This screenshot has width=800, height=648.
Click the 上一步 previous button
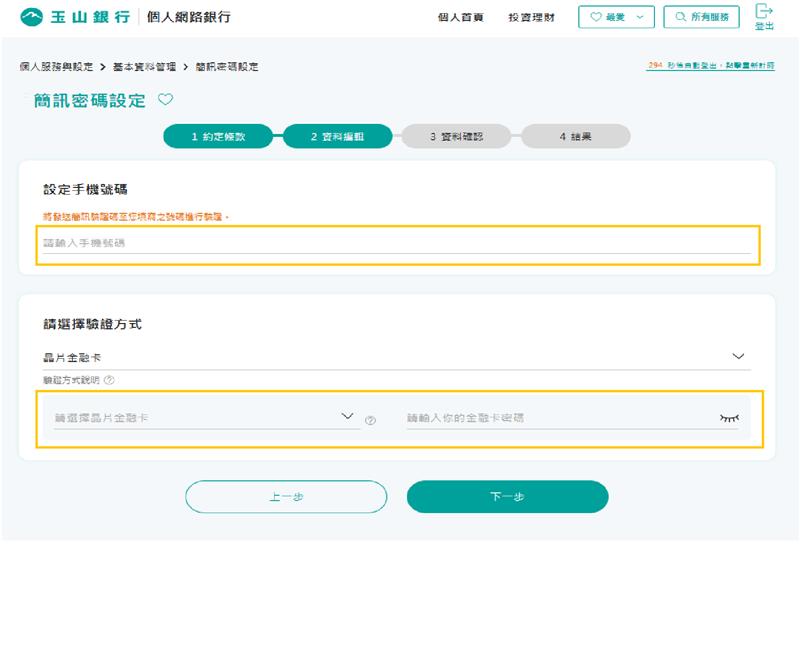[x=286, y=496]
